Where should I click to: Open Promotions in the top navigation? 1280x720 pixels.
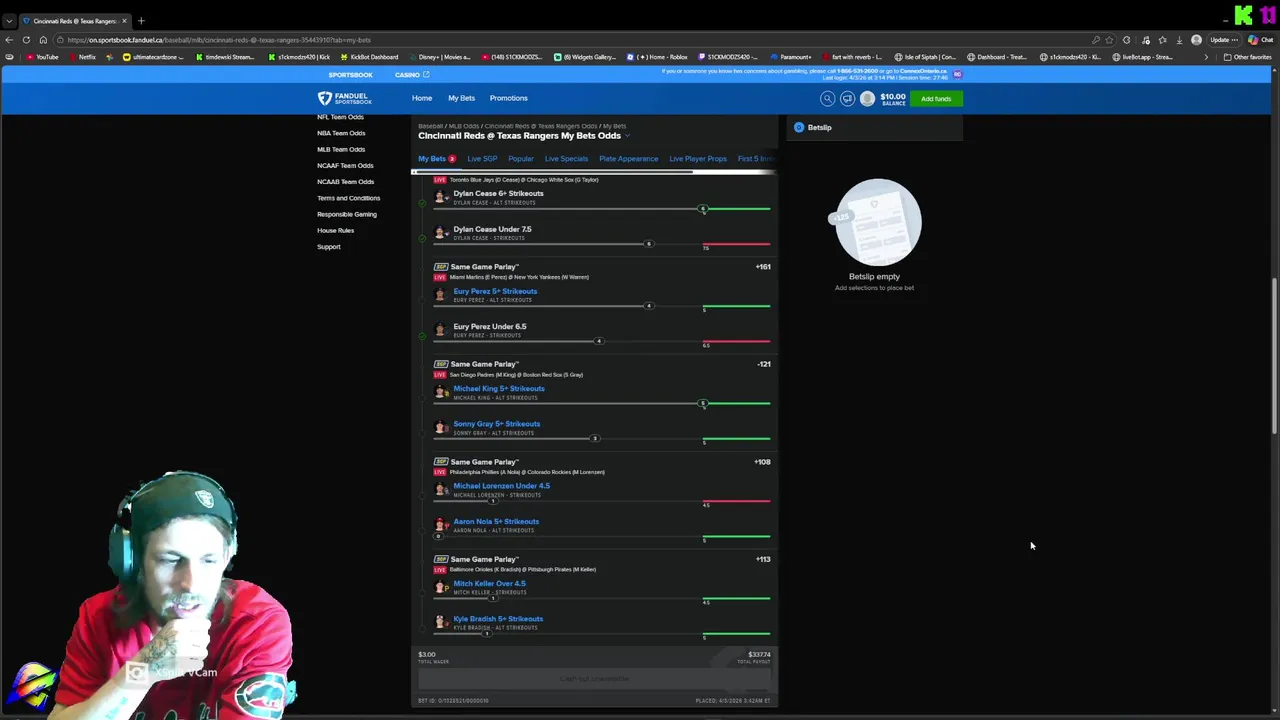(508, 98)
